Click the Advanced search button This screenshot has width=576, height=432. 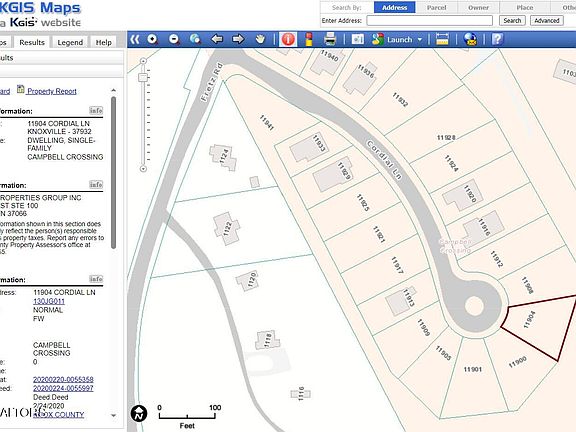[547, 21]
